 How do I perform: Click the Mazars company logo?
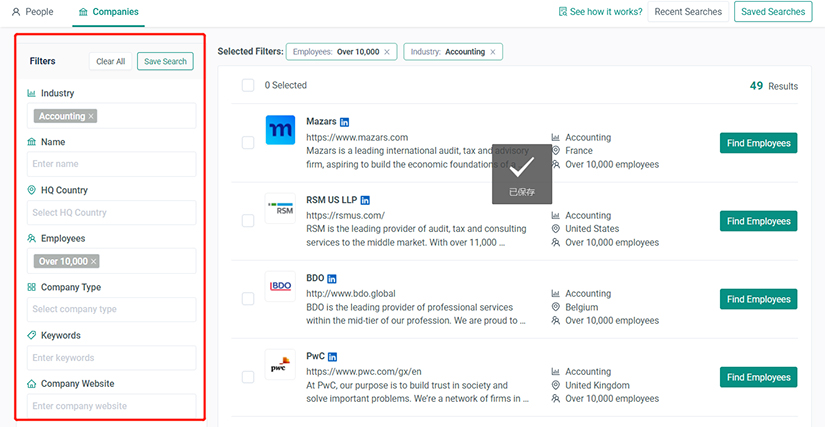pyautogui.click(x=279, y=132)
